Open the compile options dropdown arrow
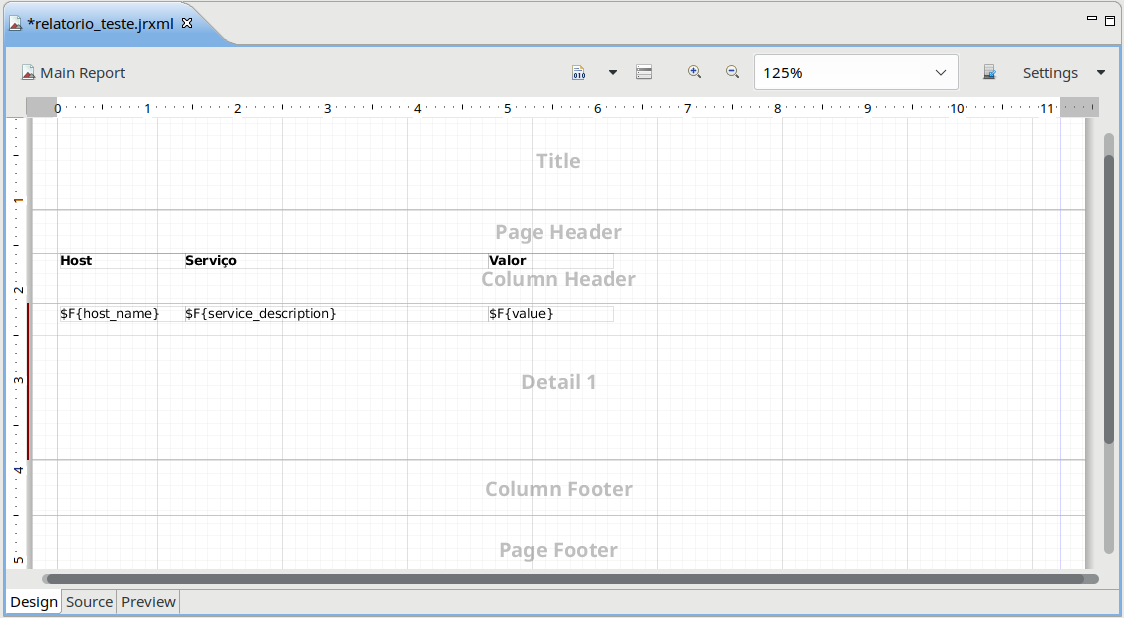 613,73
